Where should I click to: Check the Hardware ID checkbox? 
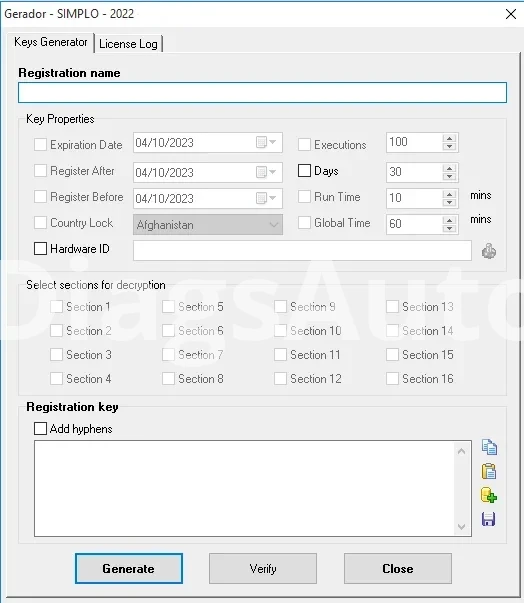click(40, 249)
